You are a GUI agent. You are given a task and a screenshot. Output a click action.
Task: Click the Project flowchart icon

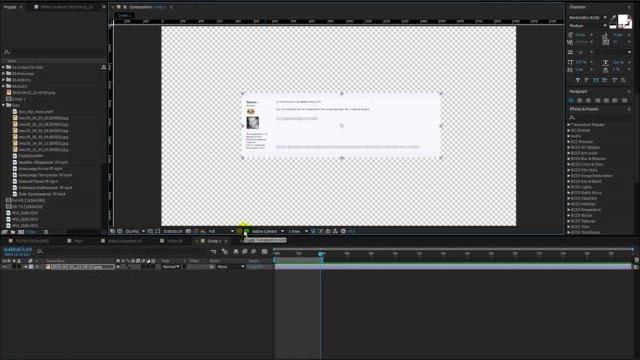point(104,67)
